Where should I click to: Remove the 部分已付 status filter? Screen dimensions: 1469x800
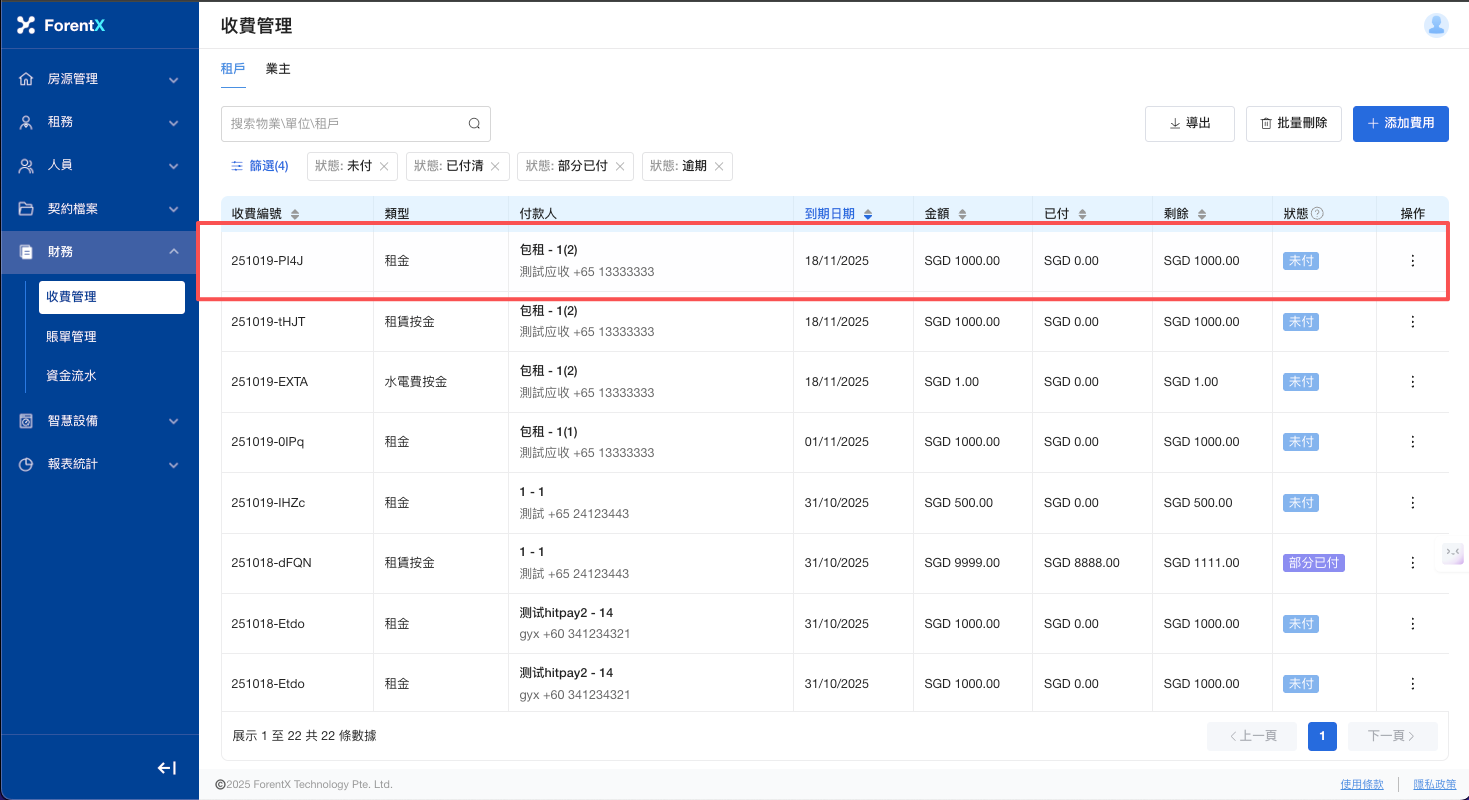pos(619,167)
